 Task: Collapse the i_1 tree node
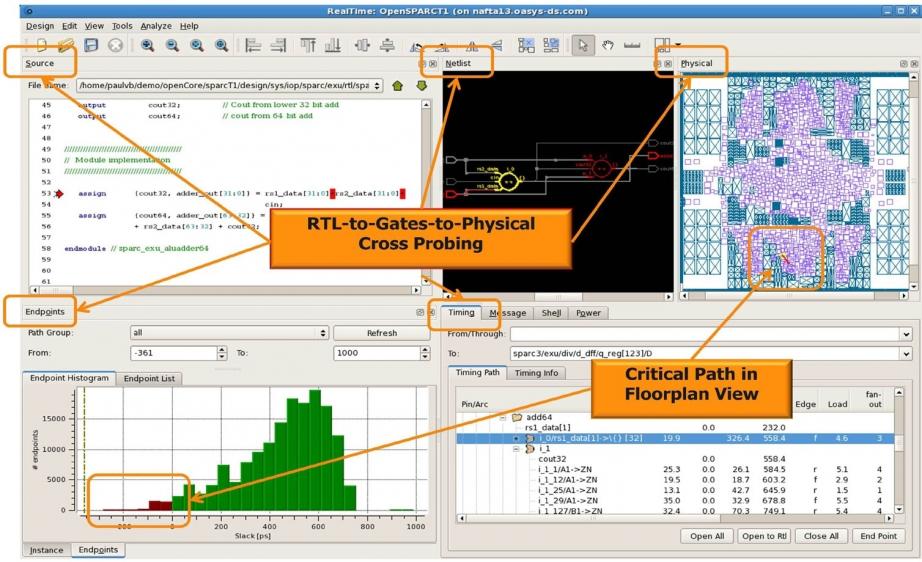(516, 449)
